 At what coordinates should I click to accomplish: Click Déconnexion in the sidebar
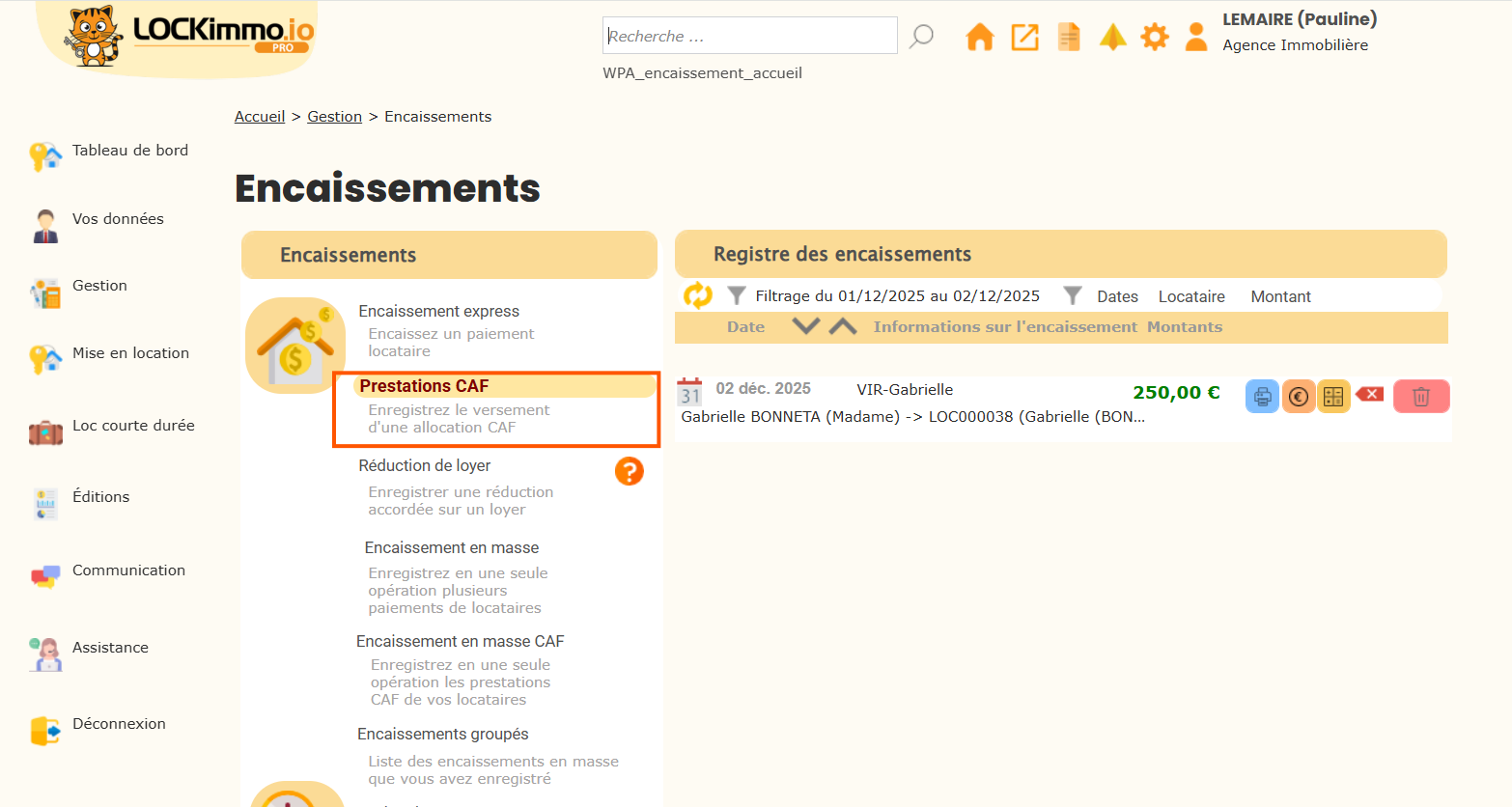pyautogui.click(x=119, y=724)
